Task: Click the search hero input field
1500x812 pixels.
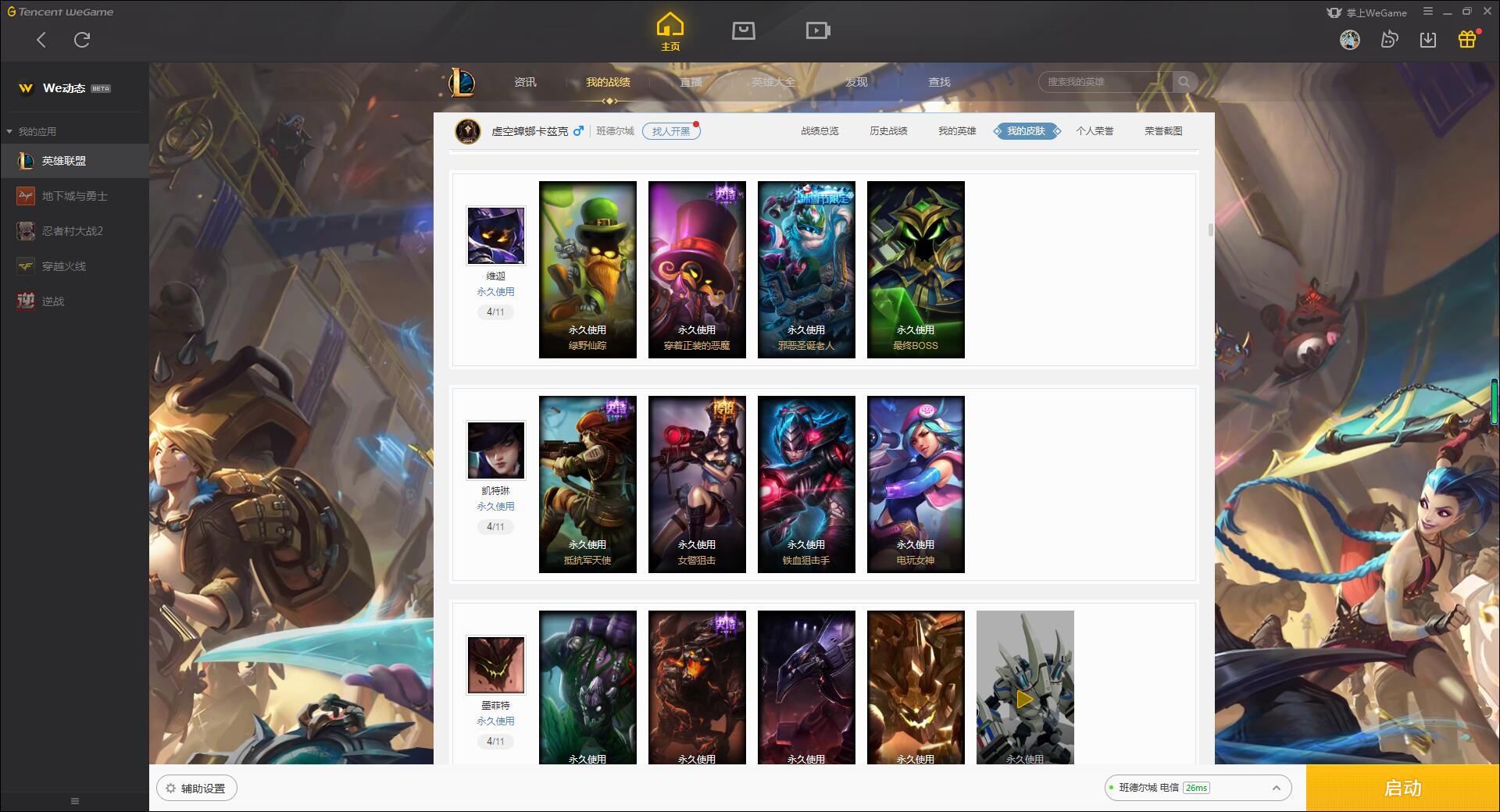Action: pos(1105,82)
